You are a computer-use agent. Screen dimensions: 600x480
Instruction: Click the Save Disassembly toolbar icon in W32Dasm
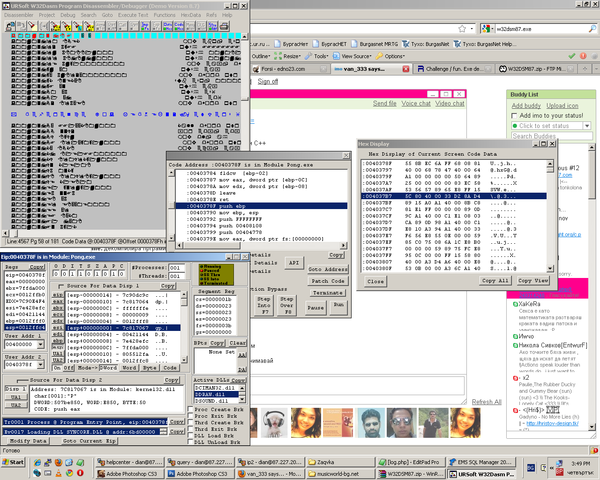click(x=21, y=26)
